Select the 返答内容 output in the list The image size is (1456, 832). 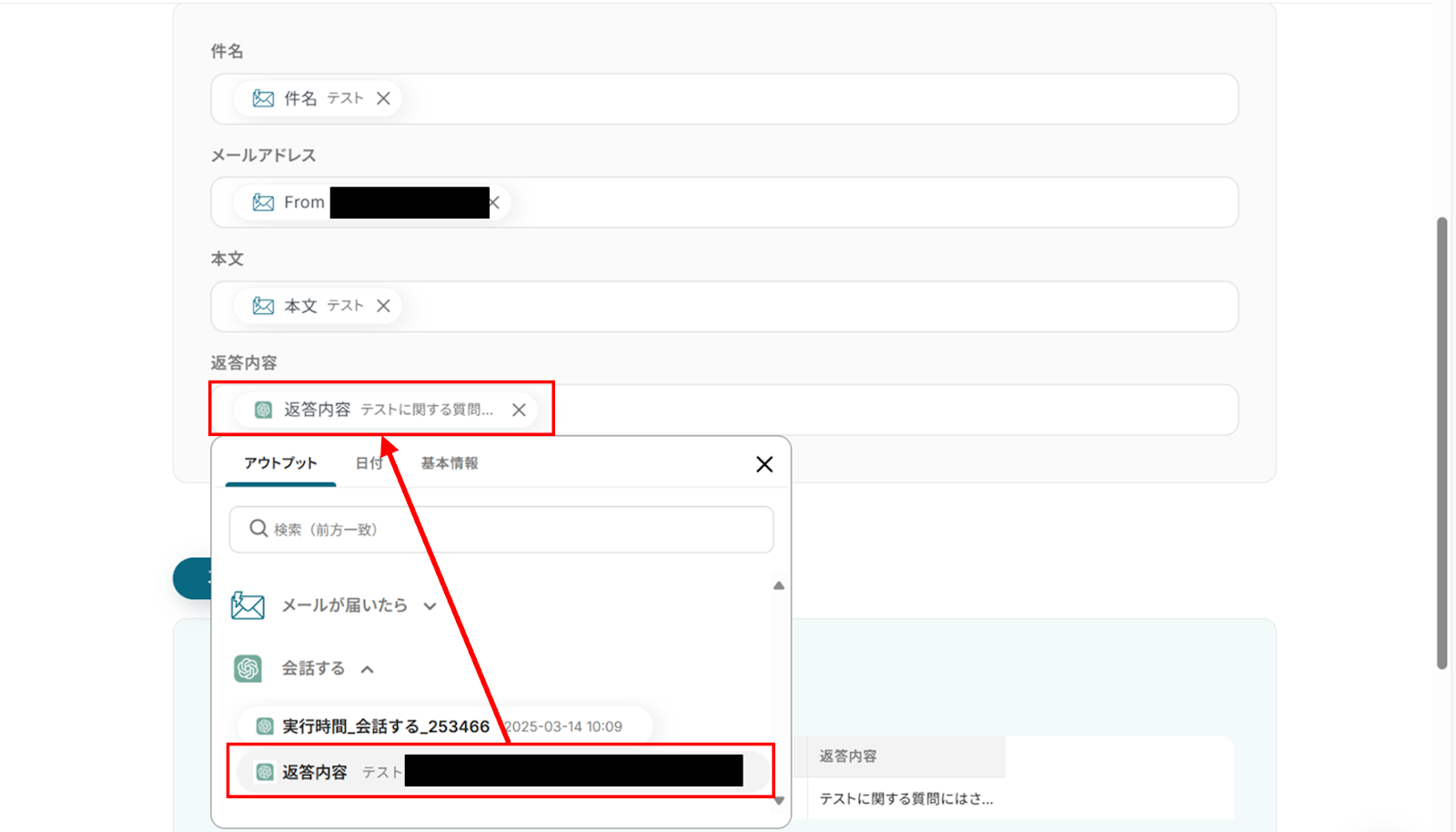point(500,772)
